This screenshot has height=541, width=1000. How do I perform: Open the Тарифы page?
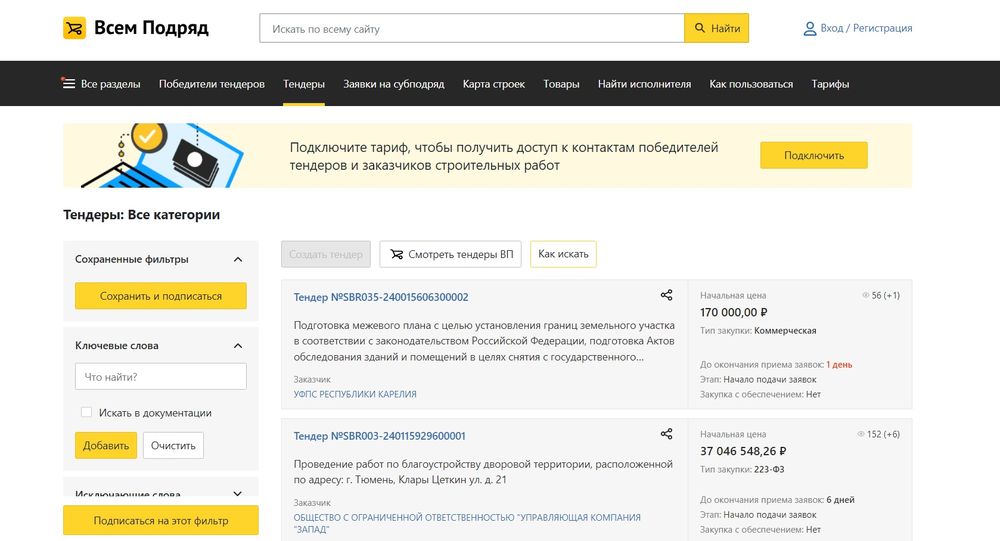[830, 84]
